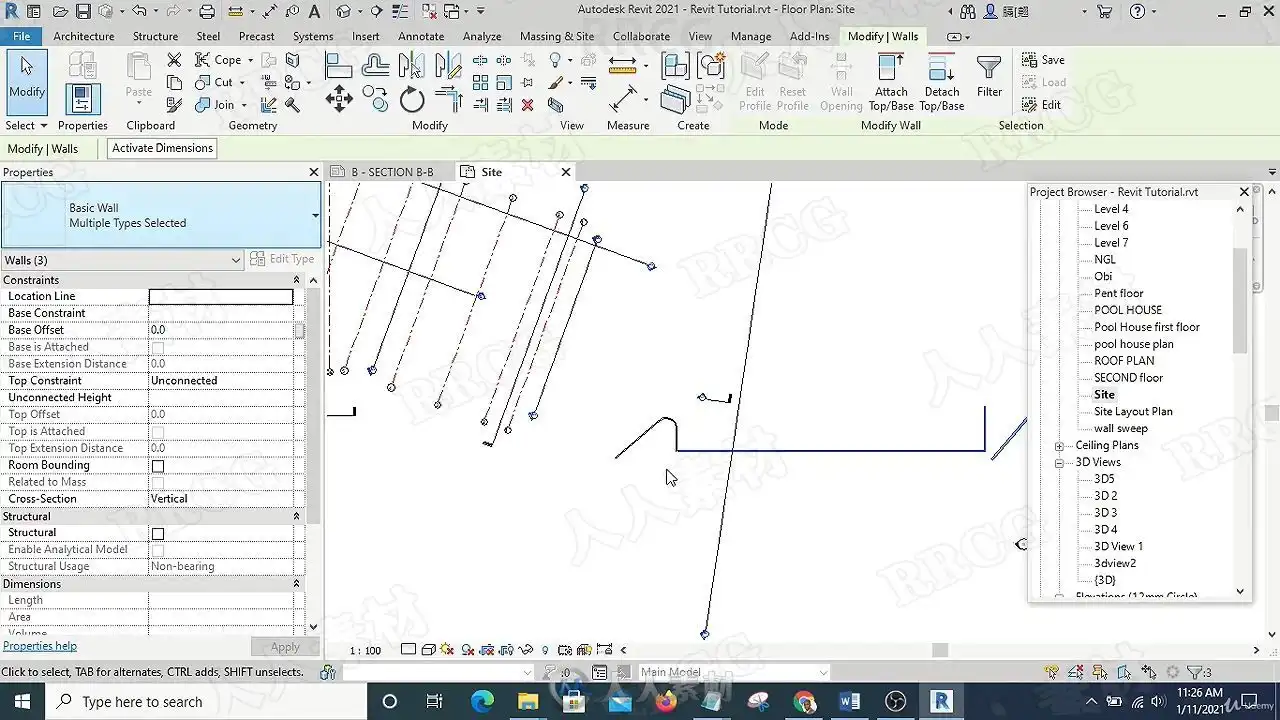Toggle Drag Elements on Selection in status bar
This screenshot has width=1280, height=720.
[x=1149, y=672]
